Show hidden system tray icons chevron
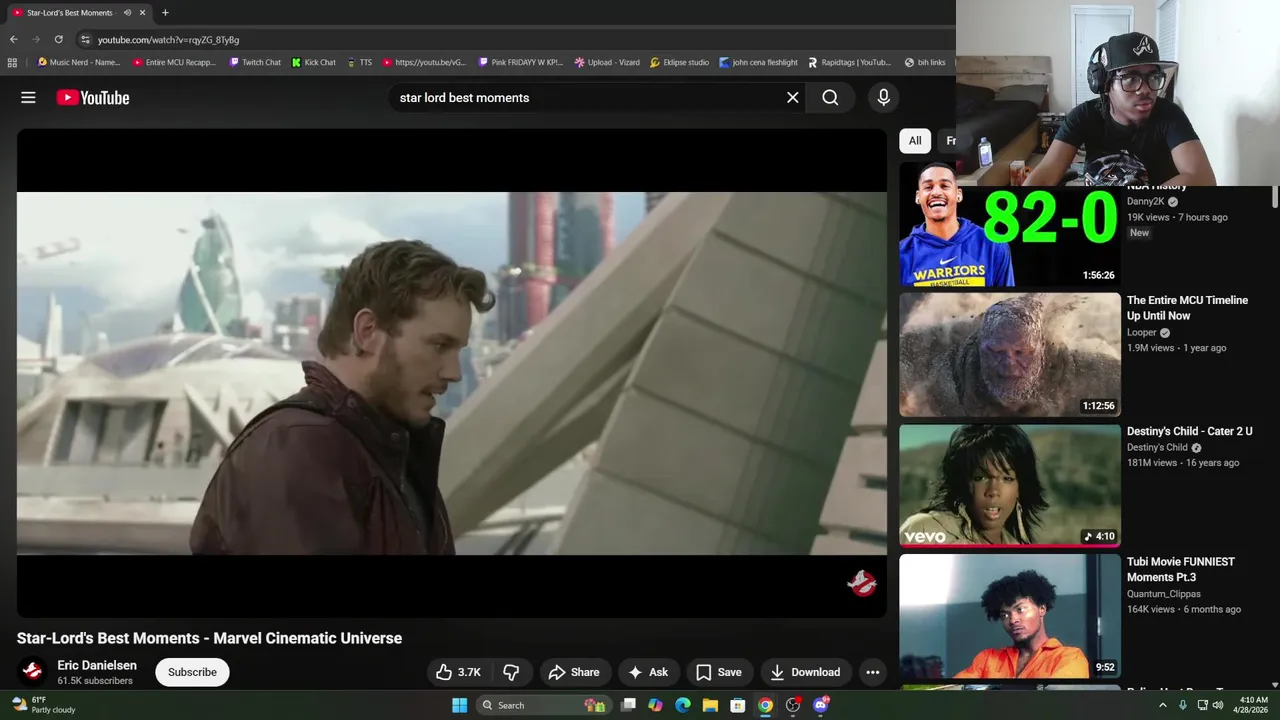Image resolution: width=1280 pixels, height=720 pixels. coord(1163,705)
